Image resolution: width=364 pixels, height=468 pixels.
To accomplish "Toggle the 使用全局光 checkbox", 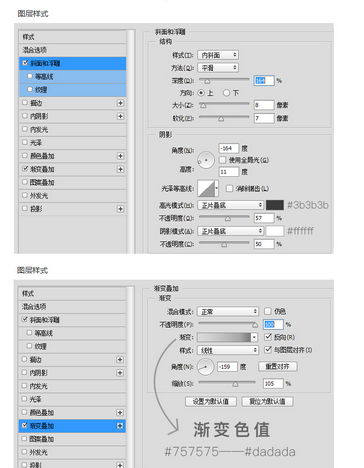I will (222, 160).
